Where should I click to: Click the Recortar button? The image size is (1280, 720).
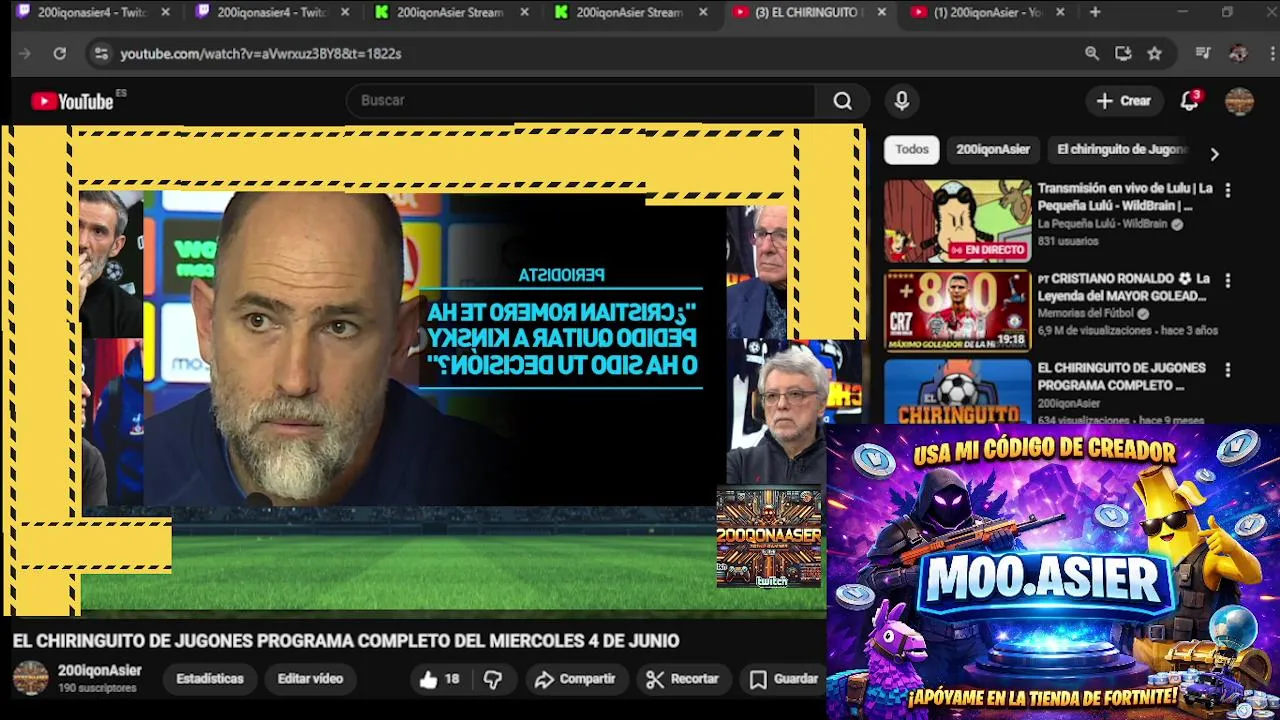click(682, 679)
